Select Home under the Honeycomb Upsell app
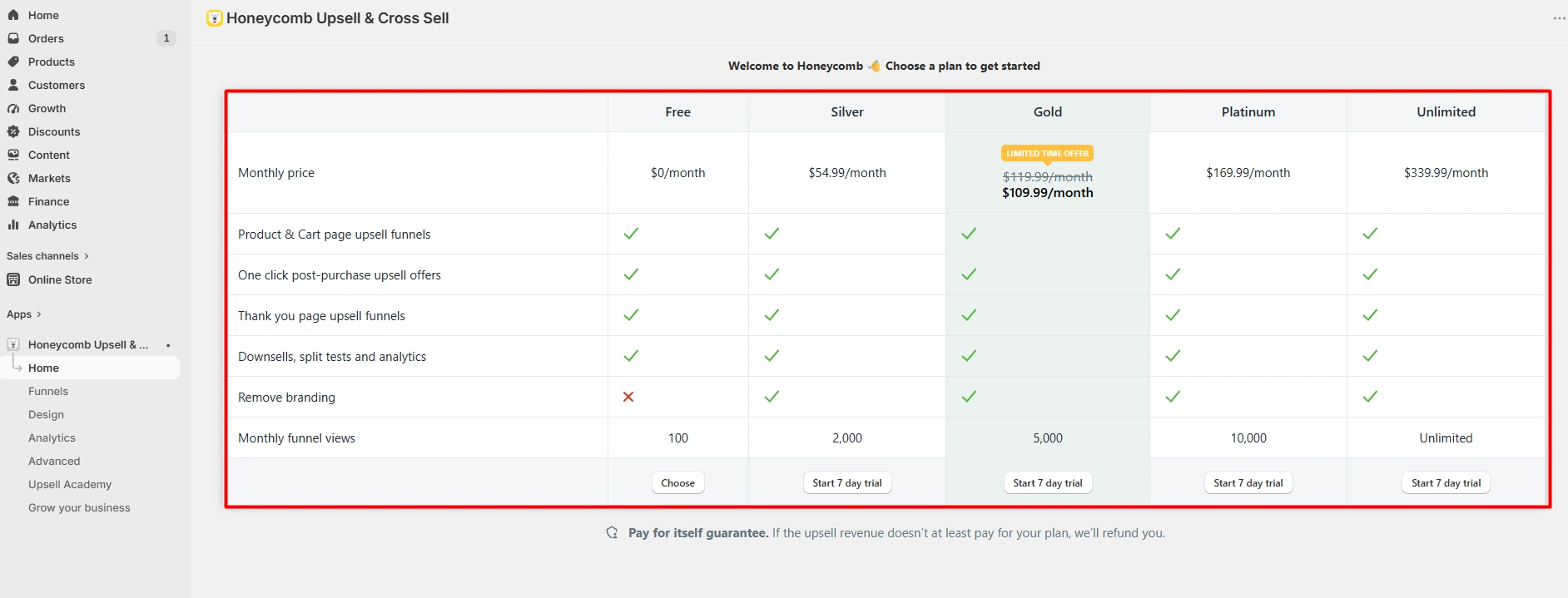 tap(90, 368)
